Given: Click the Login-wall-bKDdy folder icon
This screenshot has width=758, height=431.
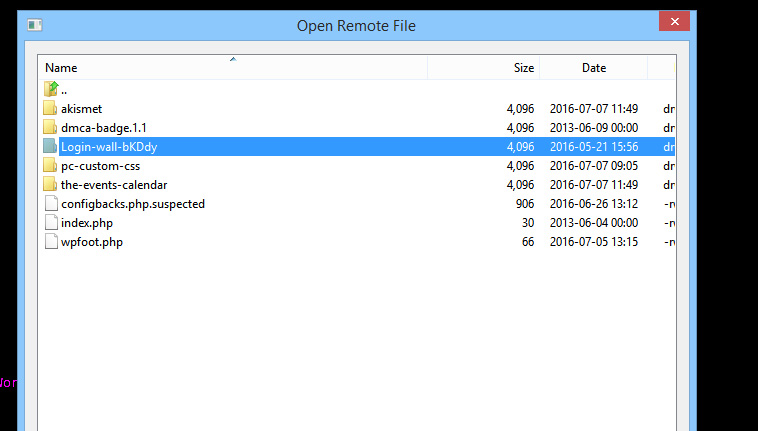Looking at the screenshot, I should [x=51, y=146].
